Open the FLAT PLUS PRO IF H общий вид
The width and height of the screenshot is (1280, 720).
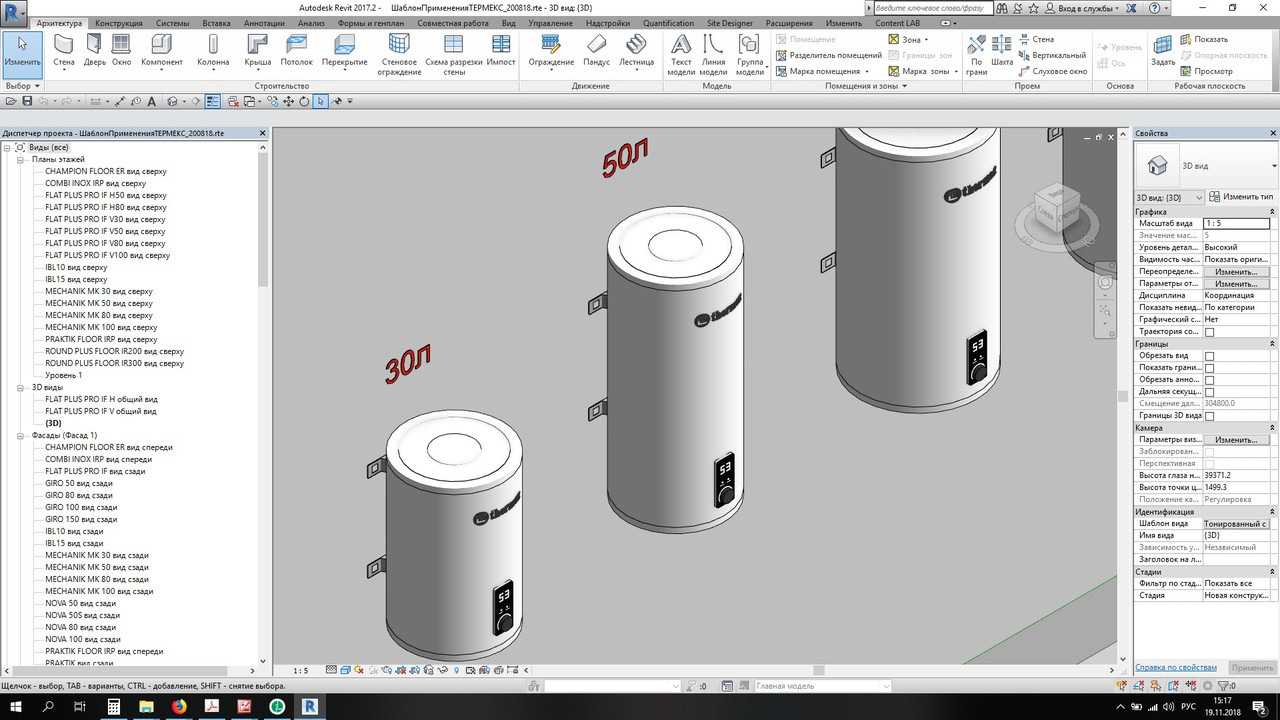point(101,399)
